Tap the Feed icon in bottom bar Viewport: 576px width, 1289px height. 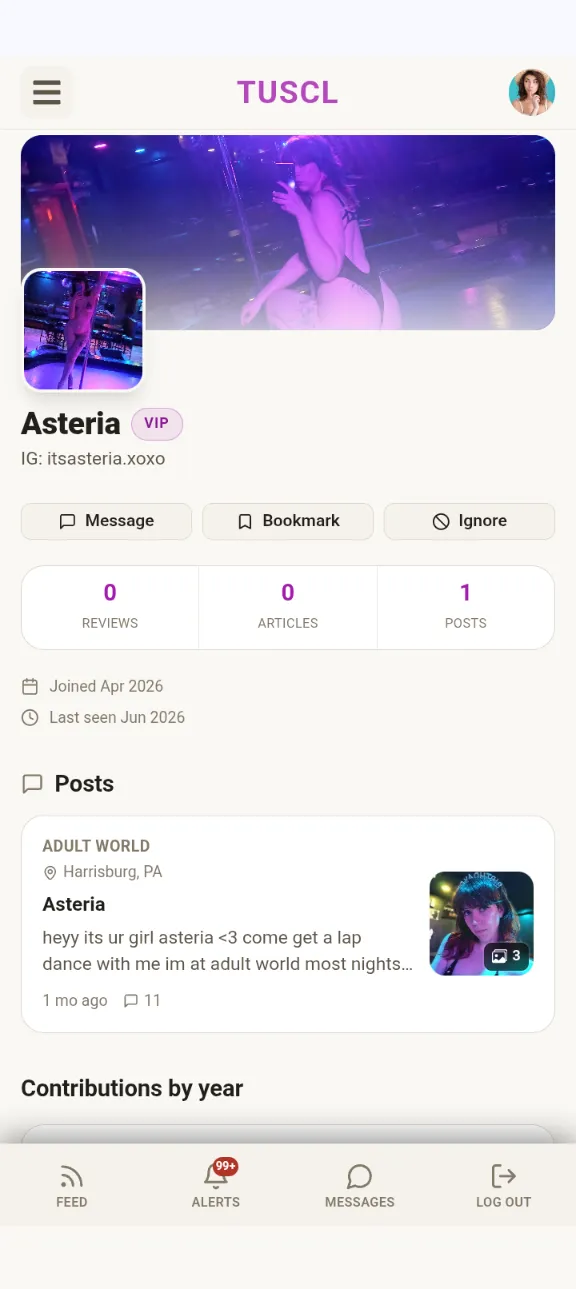coord(72,1176)
